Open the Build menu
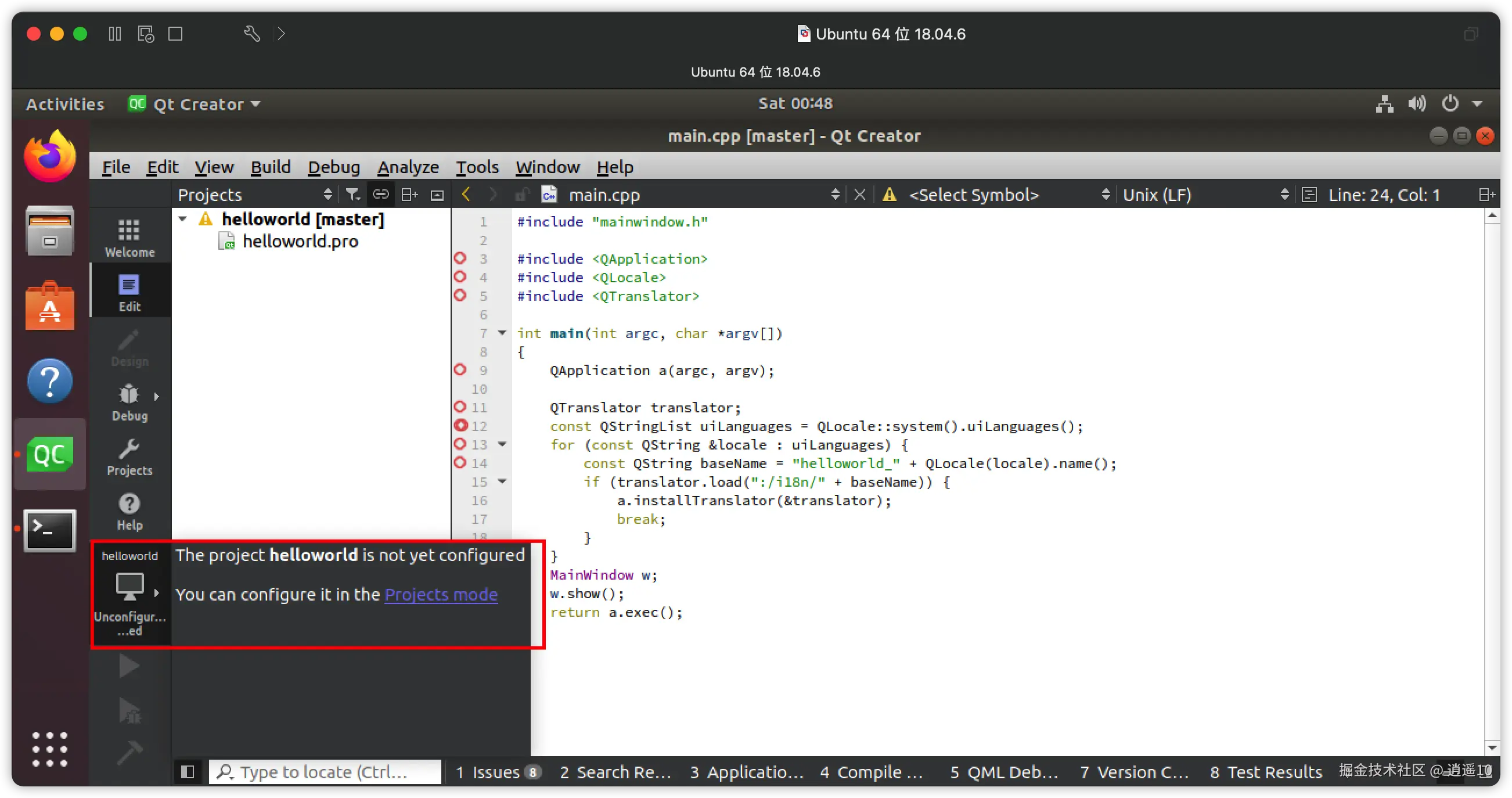 pyautogui.click(x=271, y=167)
